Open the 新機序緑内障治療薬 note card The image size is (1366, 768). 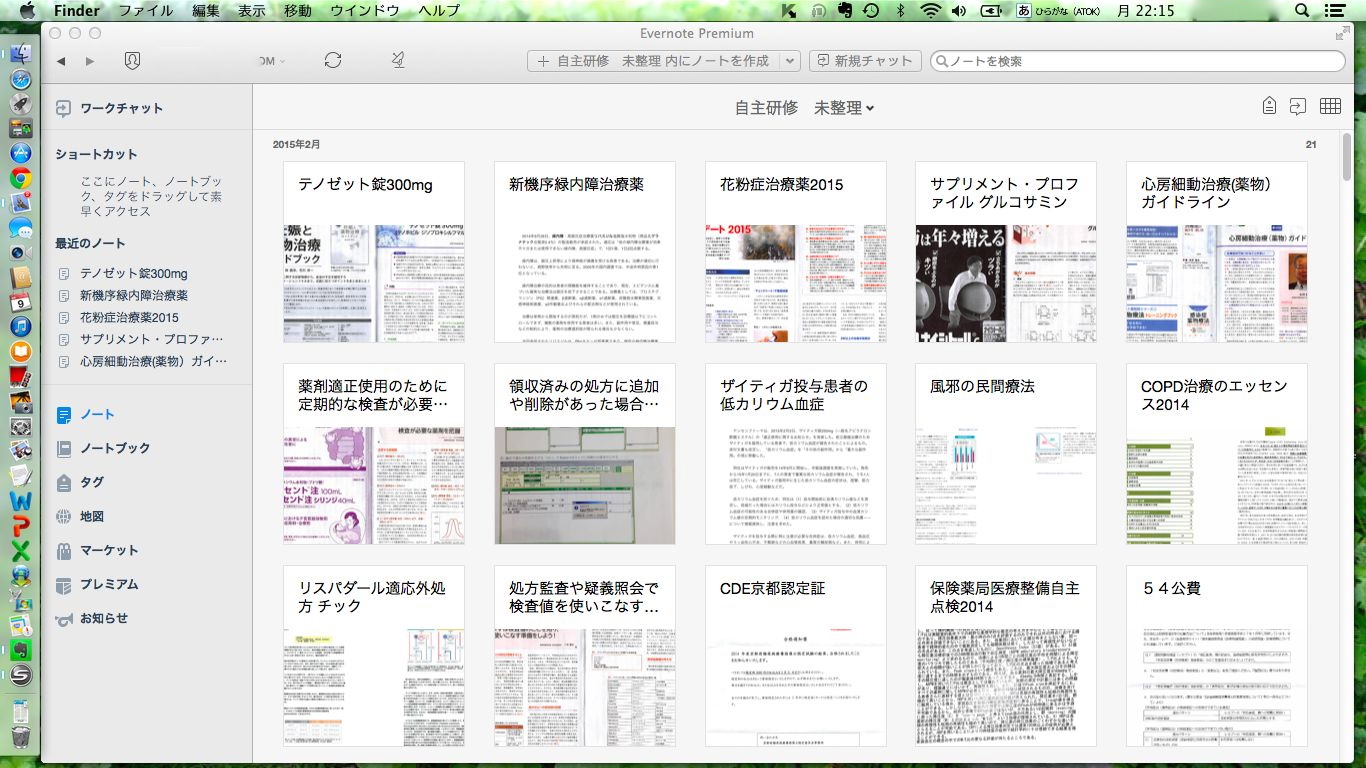click(x=585, y=252)
